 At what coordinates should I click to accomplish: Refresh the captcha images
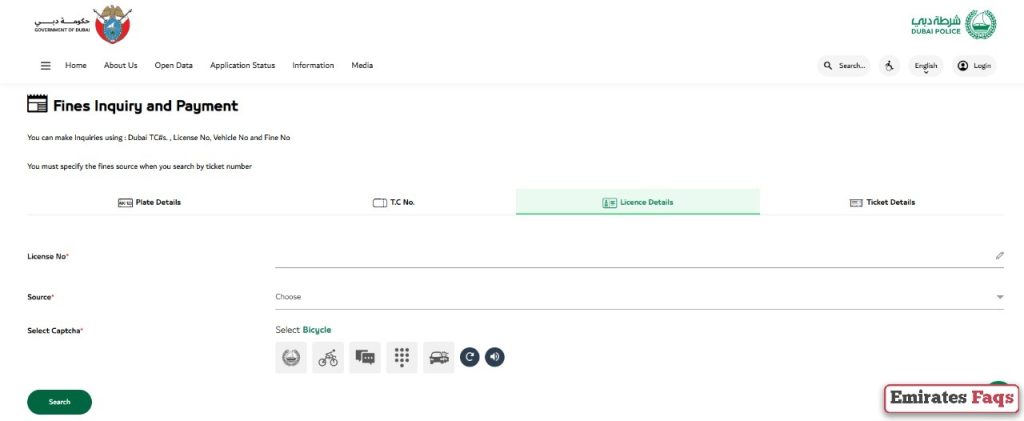tap(470, 356)
